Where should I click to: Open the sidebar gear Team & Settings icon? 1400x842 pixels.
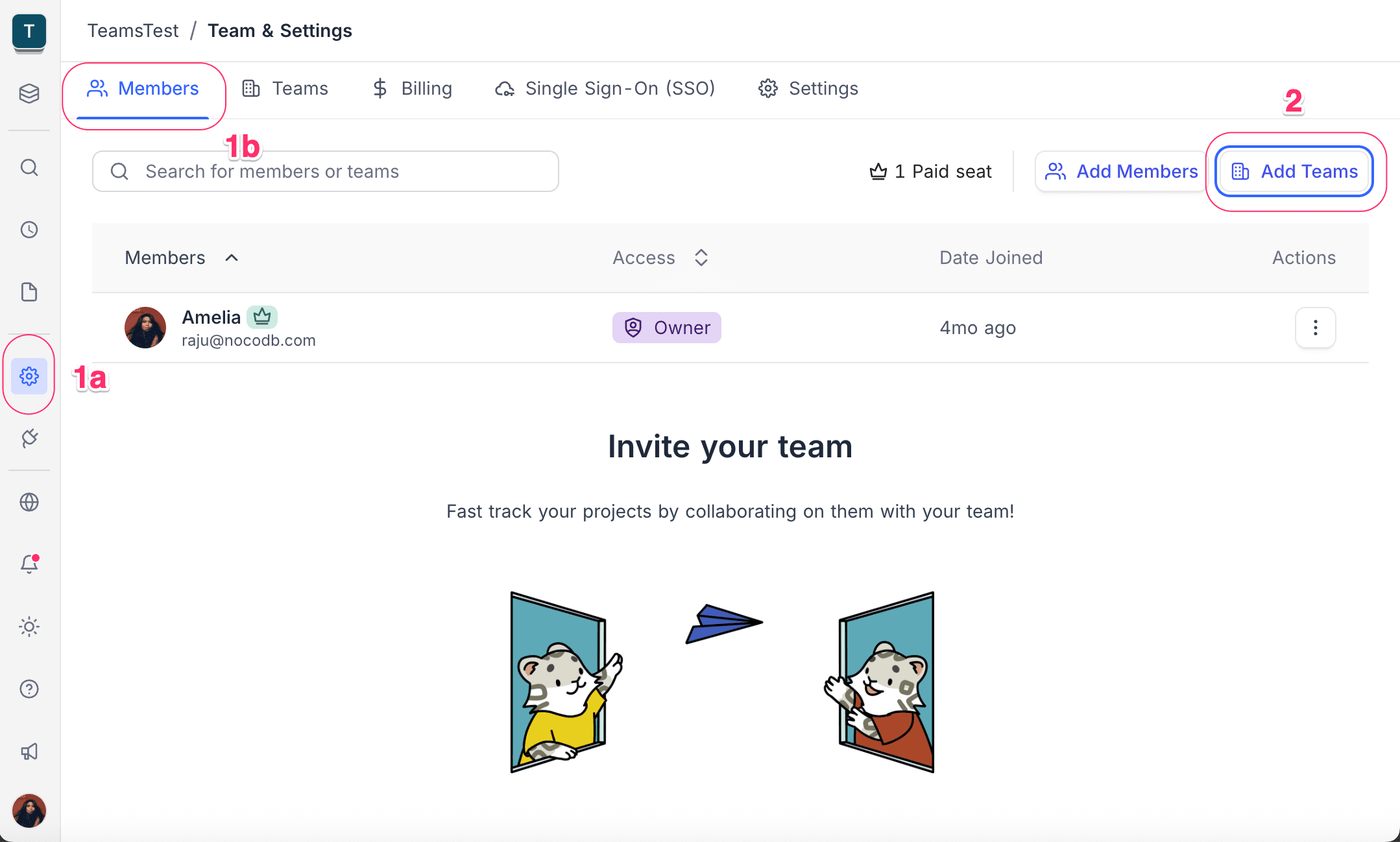tap(29, 376)
